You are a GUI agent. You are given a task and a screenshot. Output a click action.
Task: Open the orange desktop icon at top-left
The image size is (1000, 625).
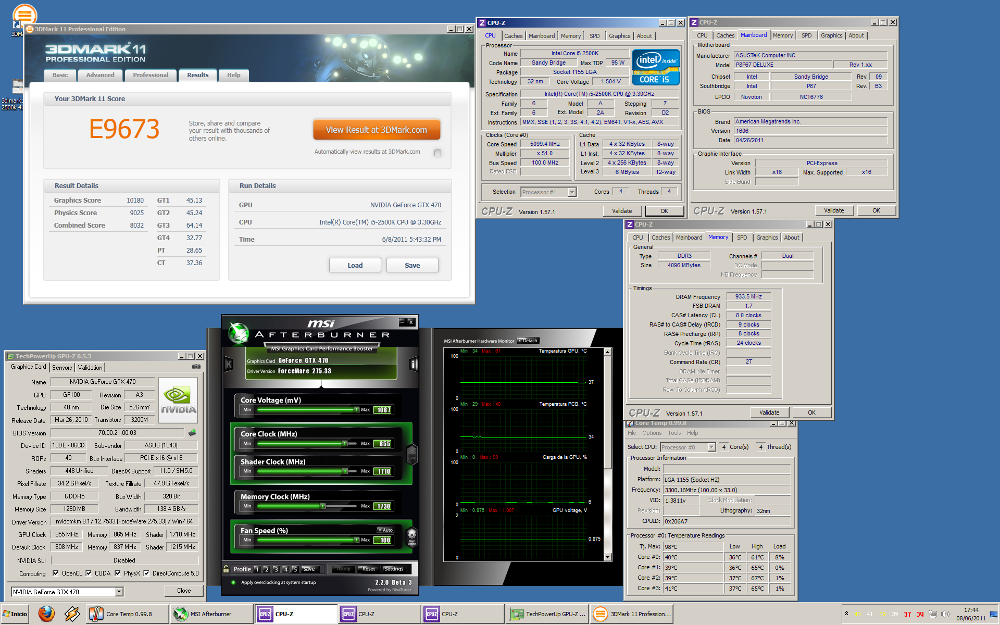click(x=24, y=14)
